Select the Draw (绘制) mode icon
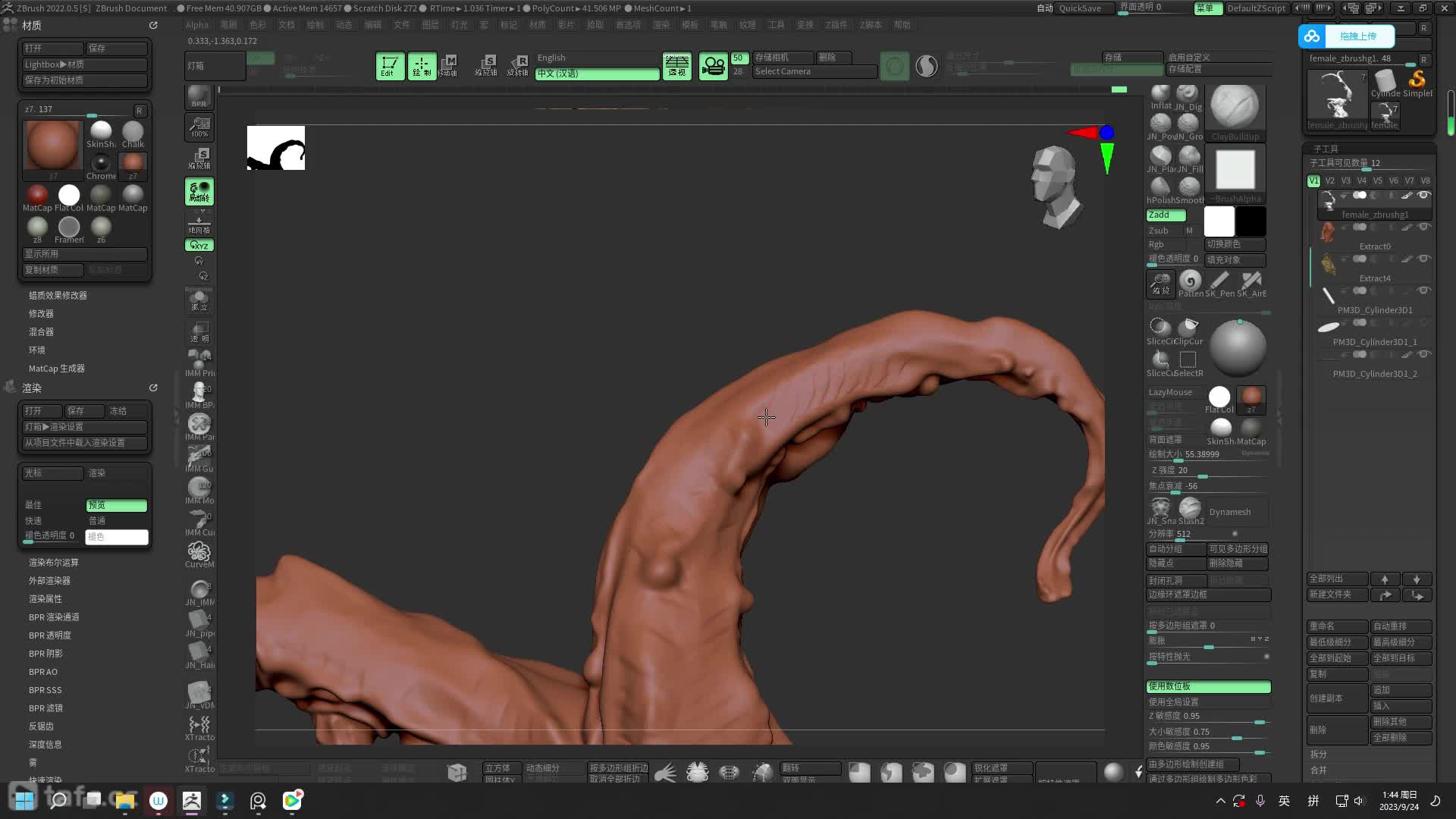 422,66
